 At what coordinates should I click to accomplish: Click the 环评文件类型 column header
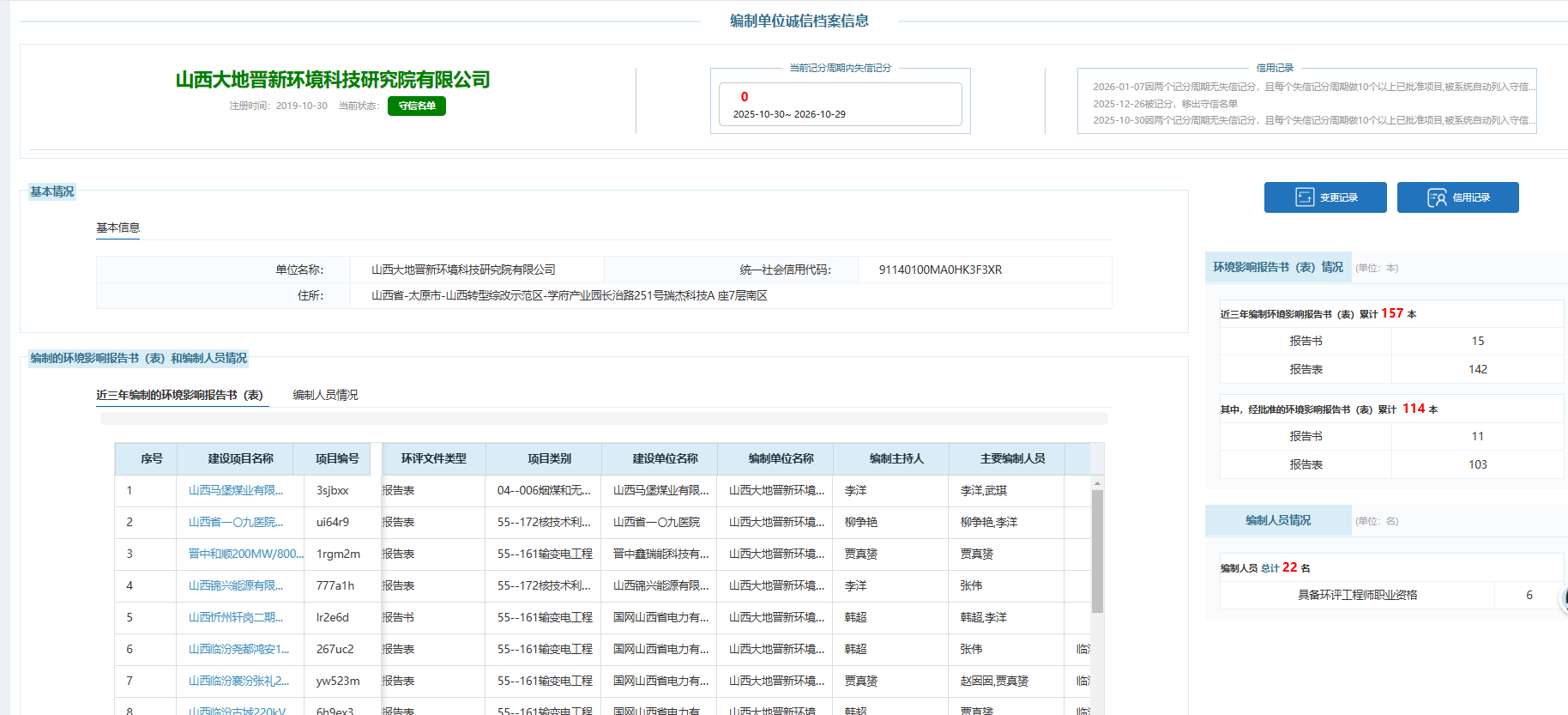tap(434, 458)
